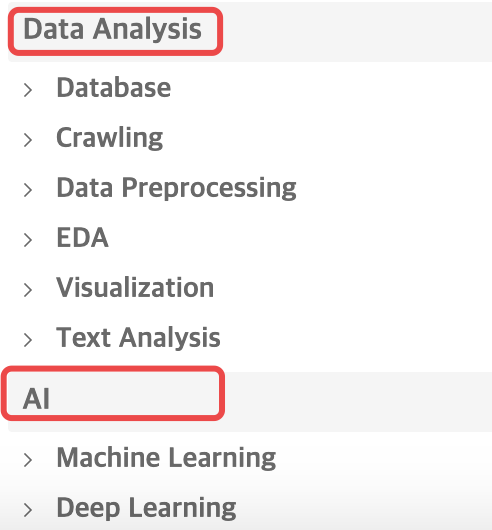Expand the Crawling chevron arrow
The width and height of the screenshot is (492, 530).
pyautogui.click(x=28, y=140)
